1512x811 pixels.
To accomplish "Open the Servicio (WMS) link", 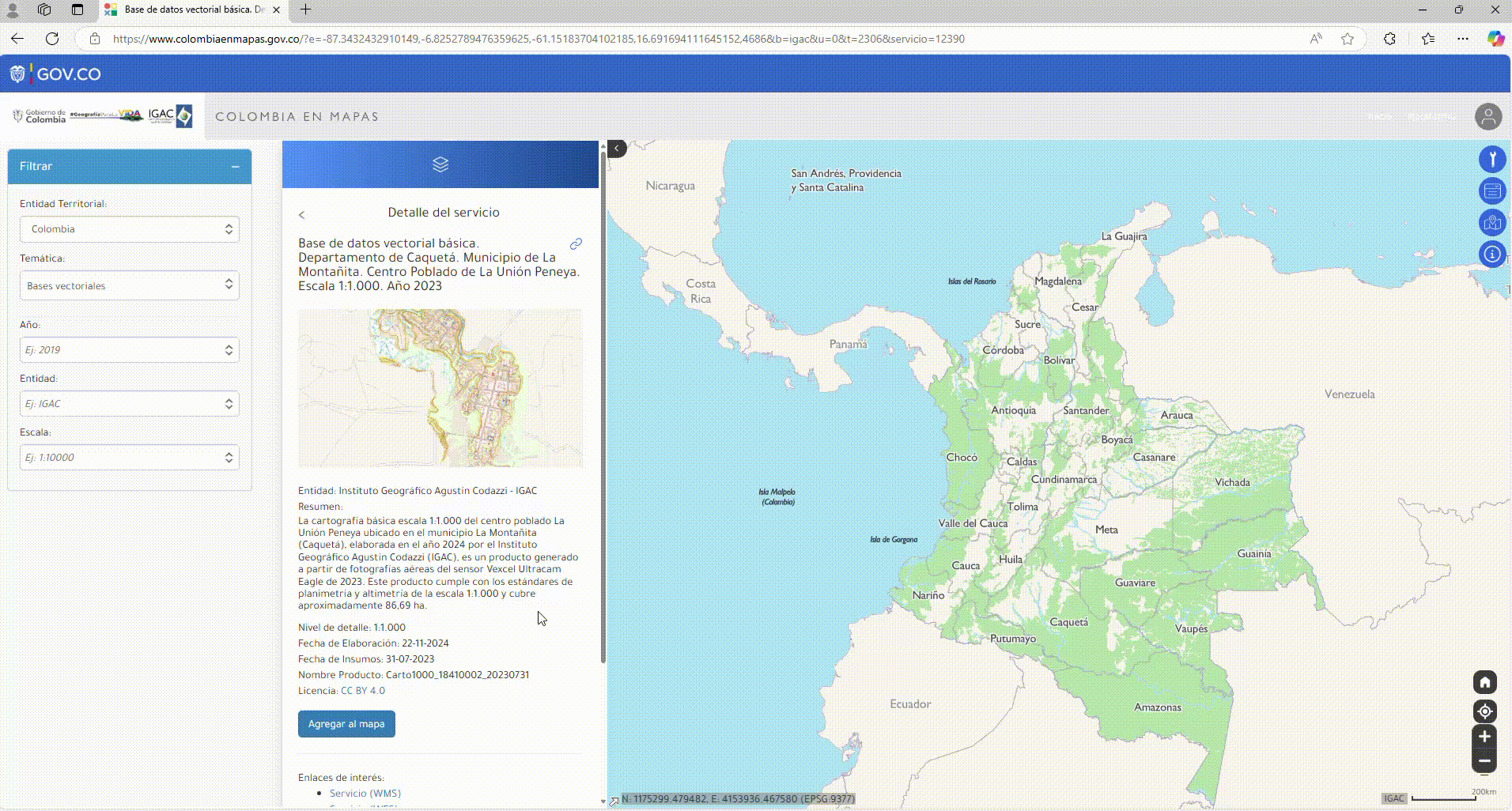I will (365, 794).
